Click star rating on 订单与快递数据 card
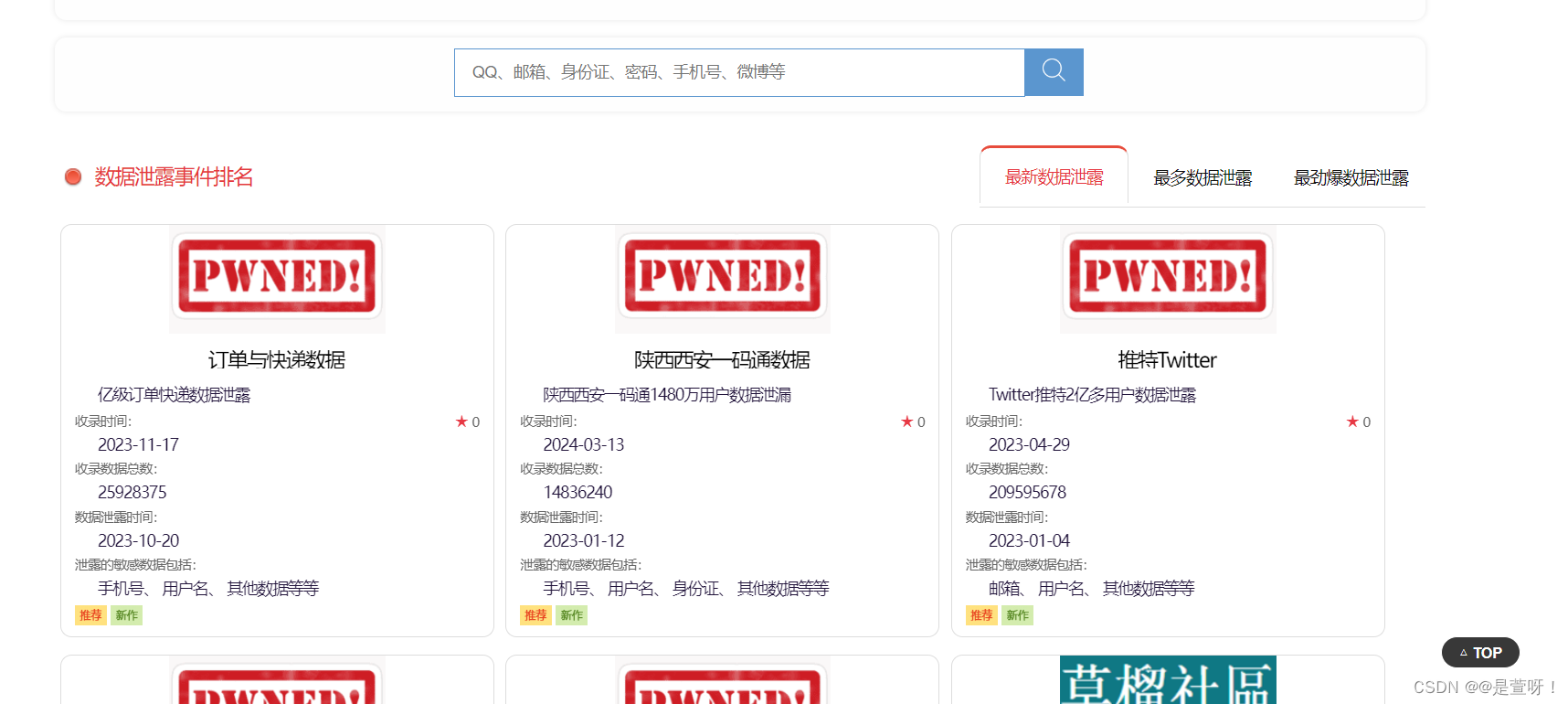 coord(468,421)
